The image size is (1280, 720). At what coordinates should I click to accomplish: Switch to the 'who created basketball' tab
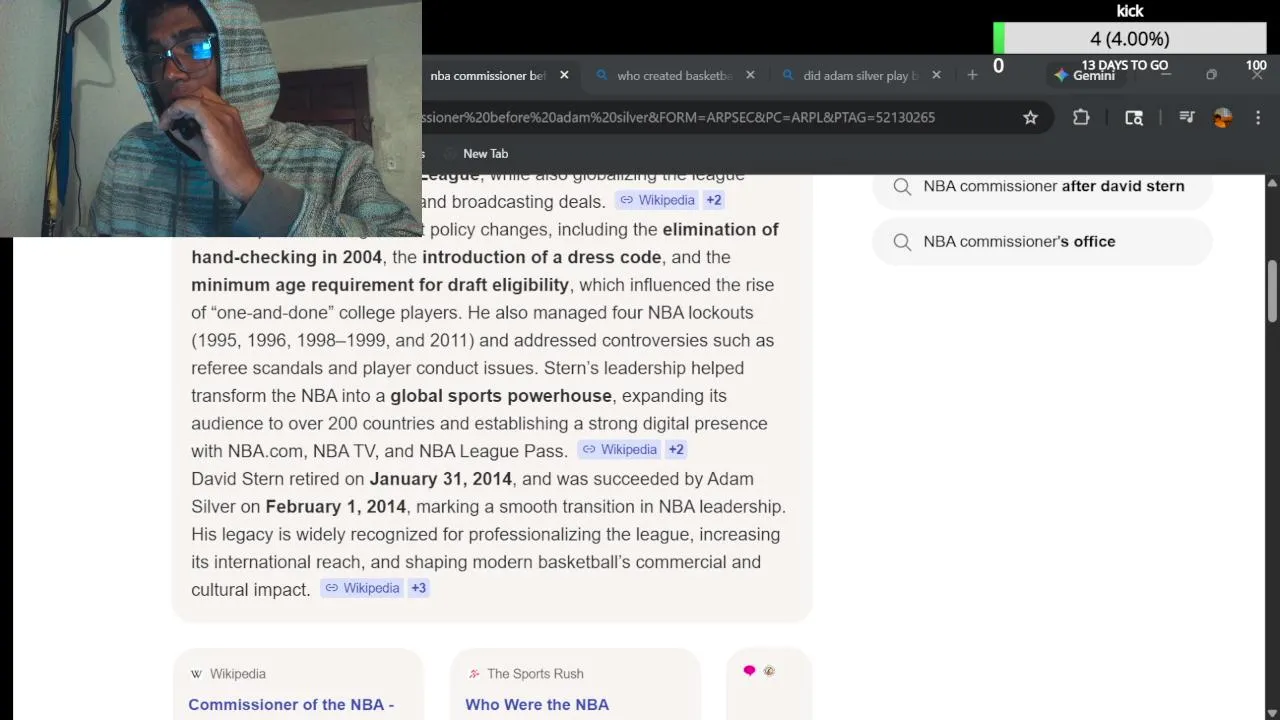[674, 75]
